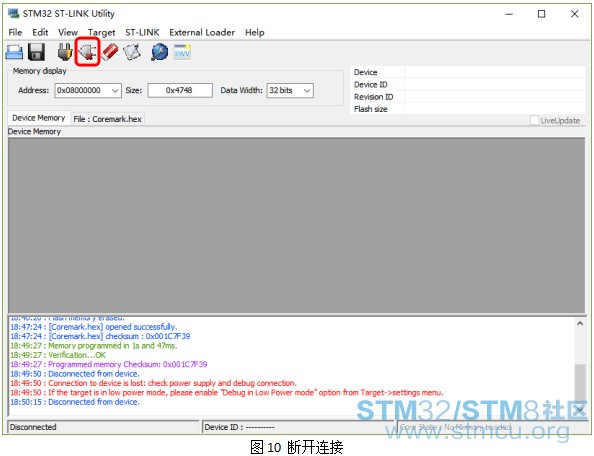Image resolution: width=594 pixels, height=456 pixels.
Task: Click log line 'Memory programmed in 1s and 47ms.'
Action: tap(94, 346)
